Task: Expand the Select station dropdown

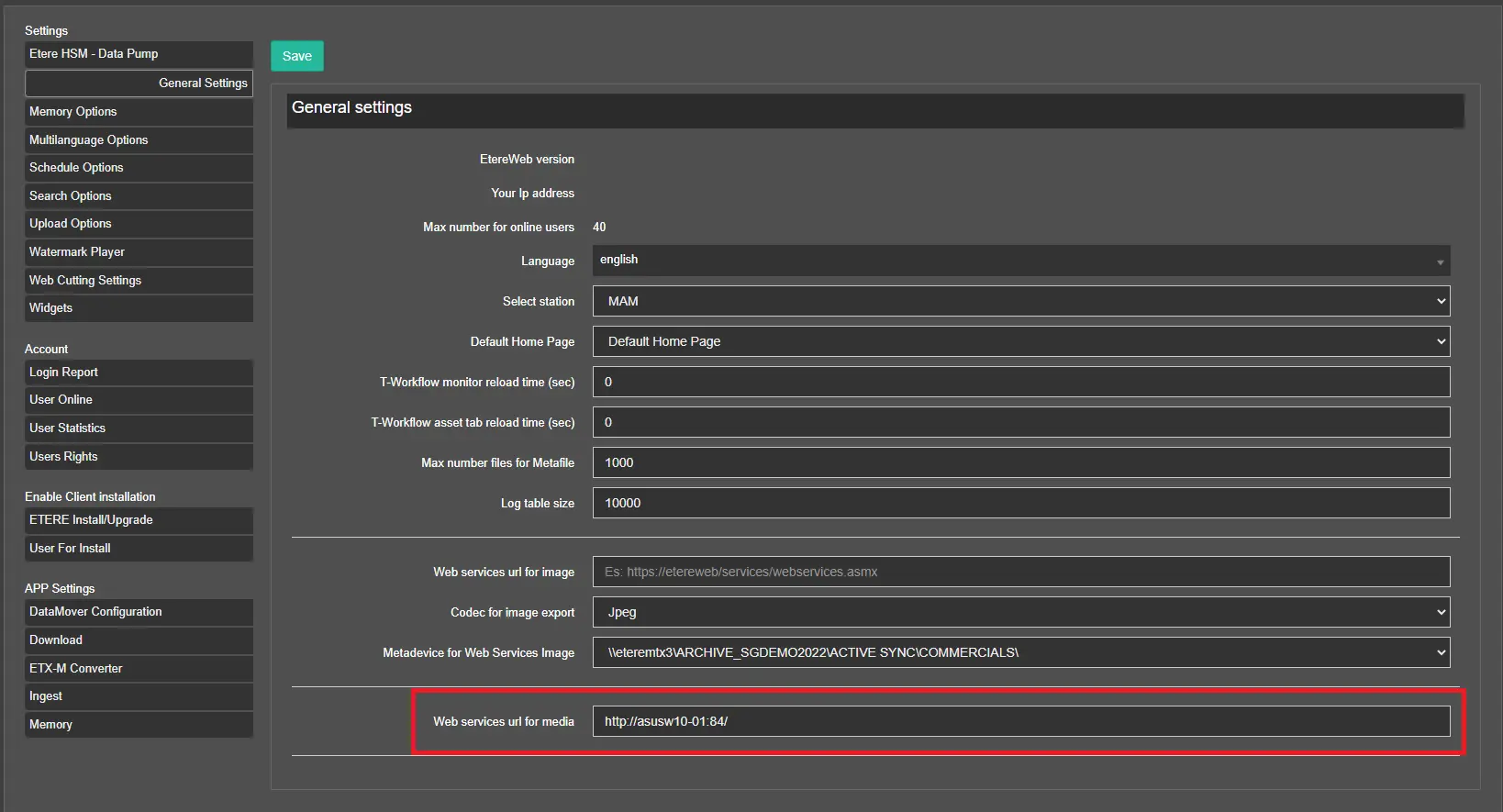Action: click(x=1020, y=301)
